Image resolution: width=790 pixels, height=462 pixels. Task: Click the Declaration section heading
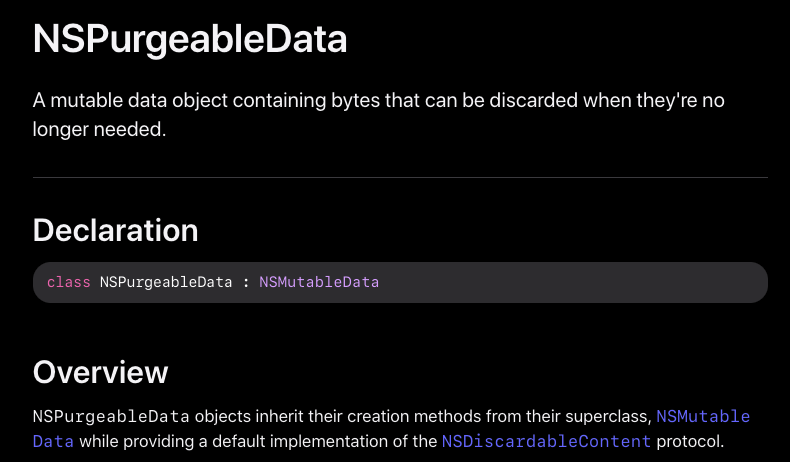(115, 229)
